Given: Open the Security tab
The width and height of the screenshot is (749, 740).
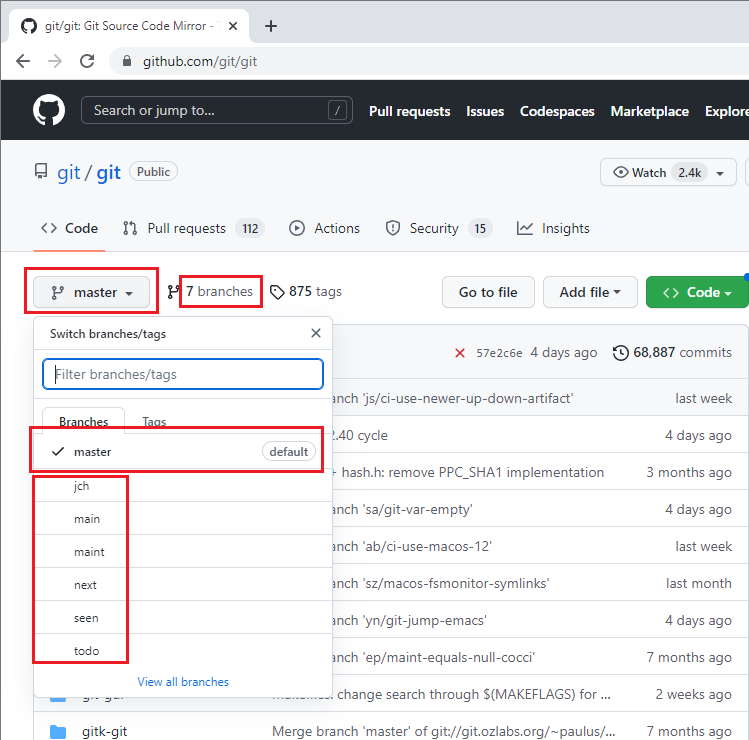Looking at the screenshot, I should click(x=439, y=228).
